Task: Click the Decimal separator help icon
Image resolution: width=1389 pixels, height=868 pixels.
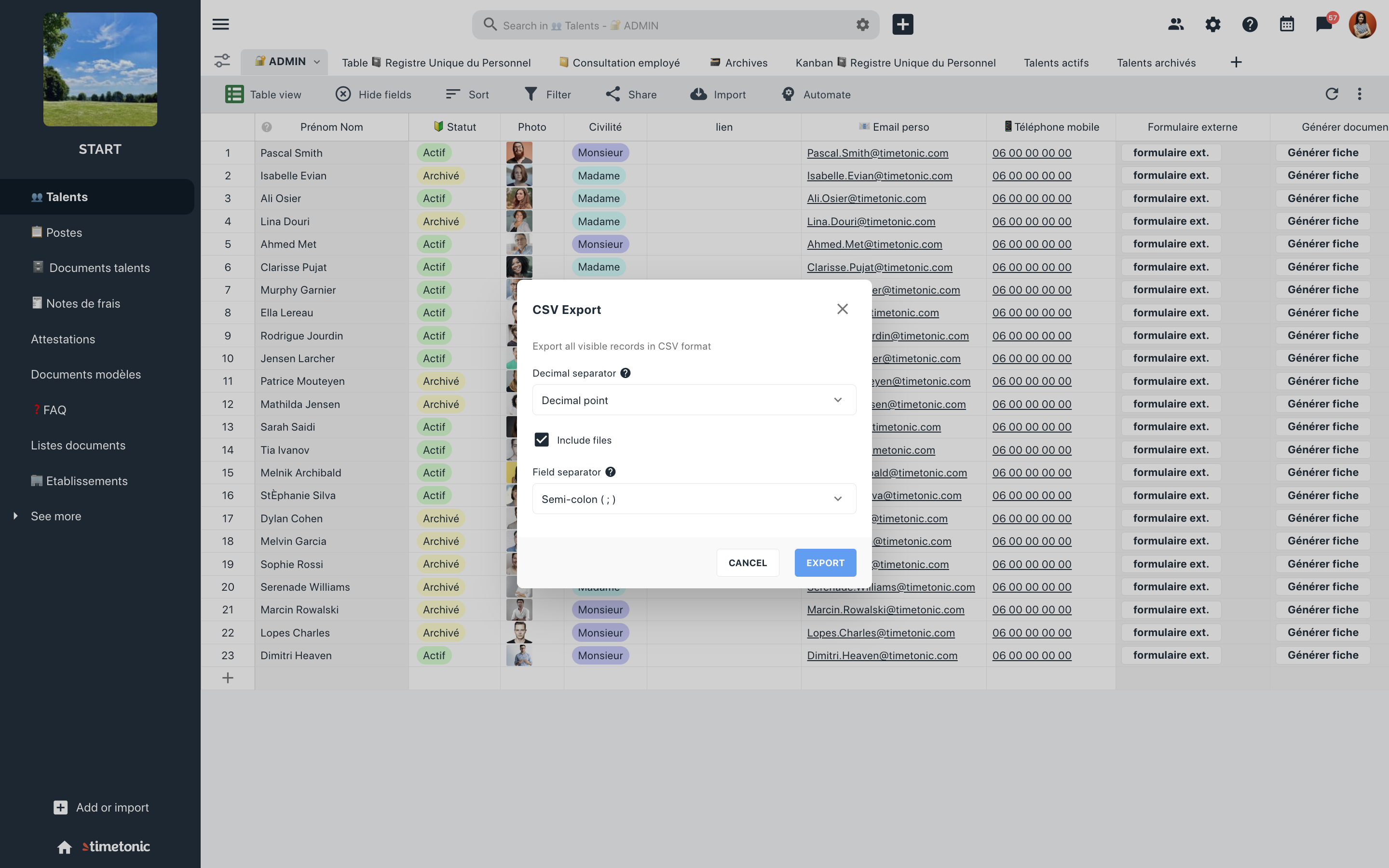Action: click(x=626, y=373)
